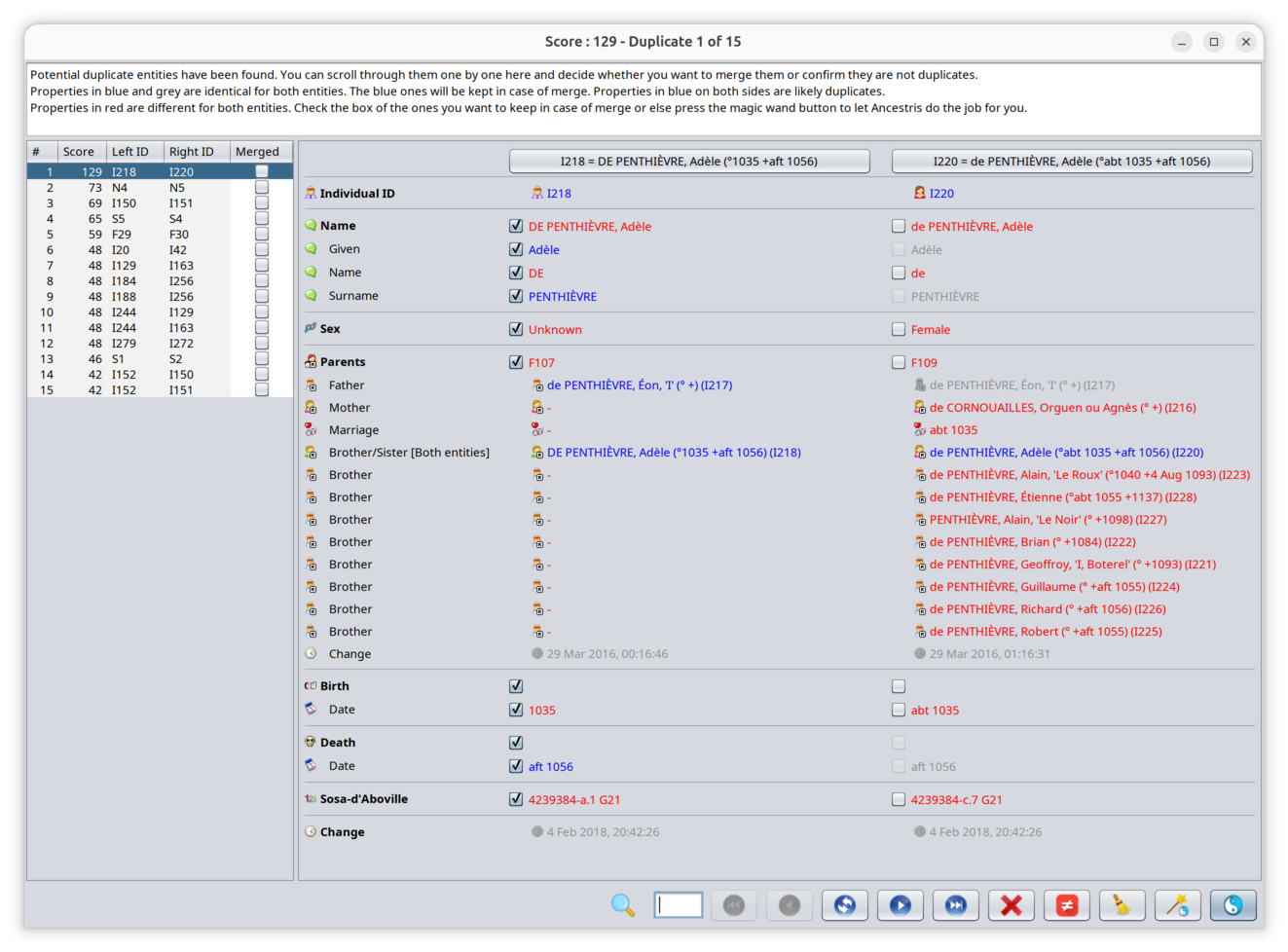This screenshot has height=952, width=1288.
Task: Select duplicate row 5 with F29 and F30
Action: point(146,235)
